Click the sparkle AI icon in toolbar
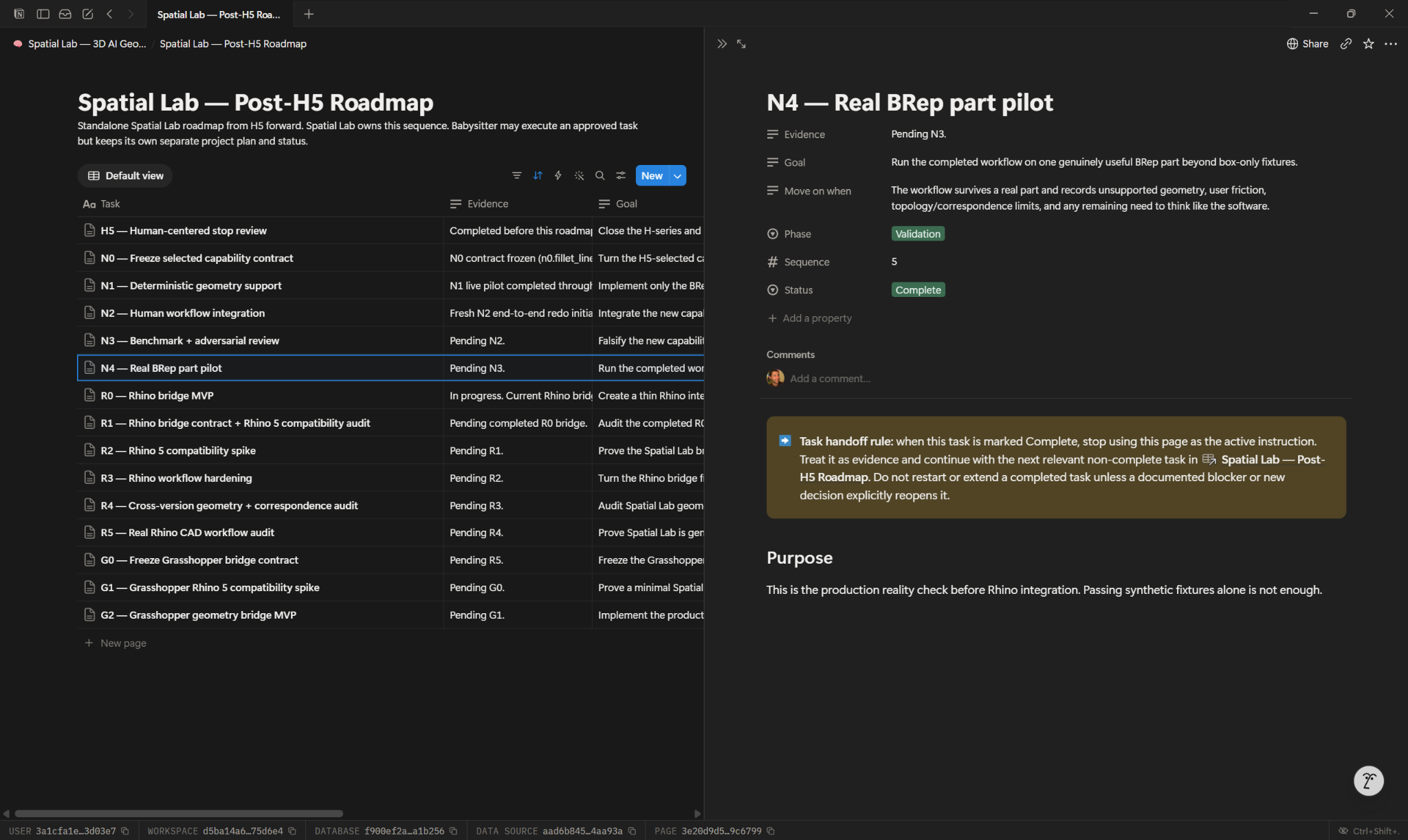The height and width of the screenshot is (840, 1408). pos(580,176)
